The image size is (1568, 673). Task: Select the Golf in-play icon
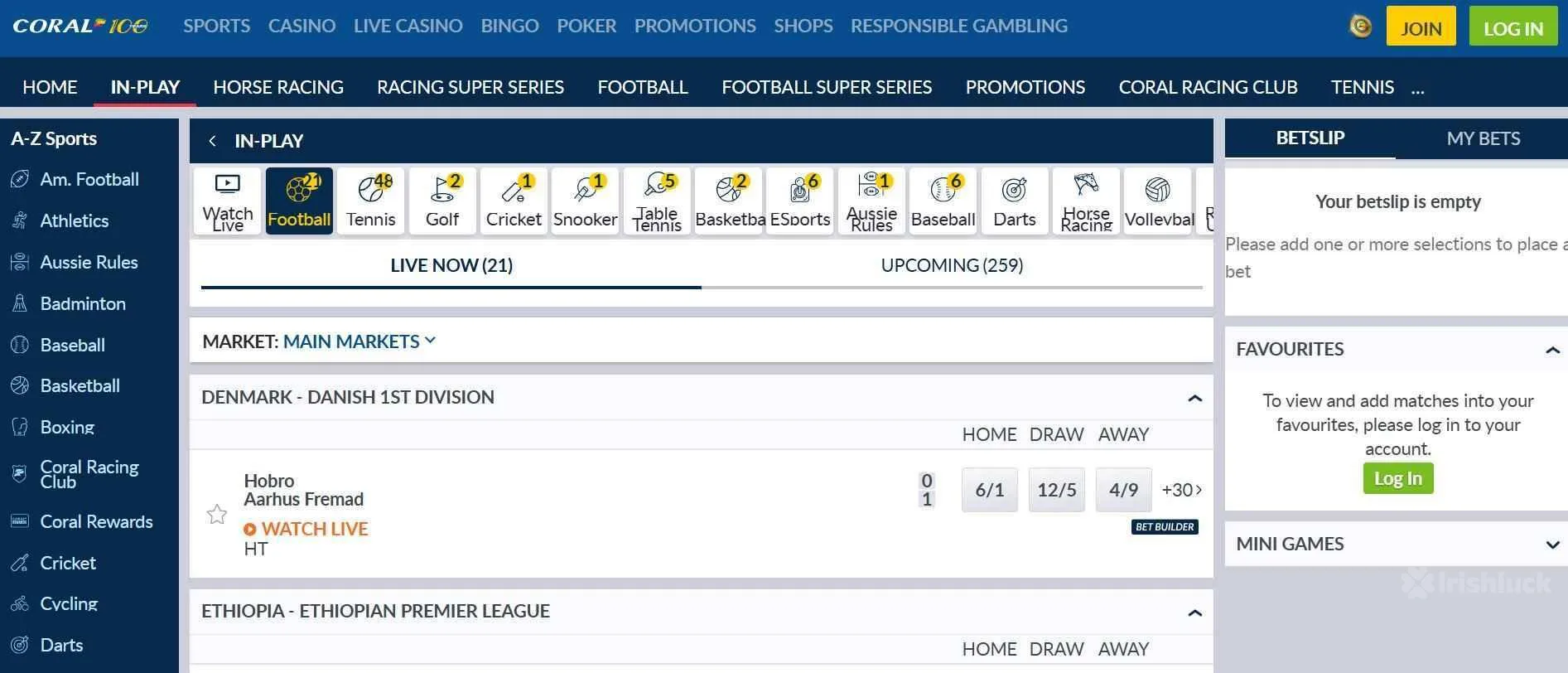click(x=442, y=201)
